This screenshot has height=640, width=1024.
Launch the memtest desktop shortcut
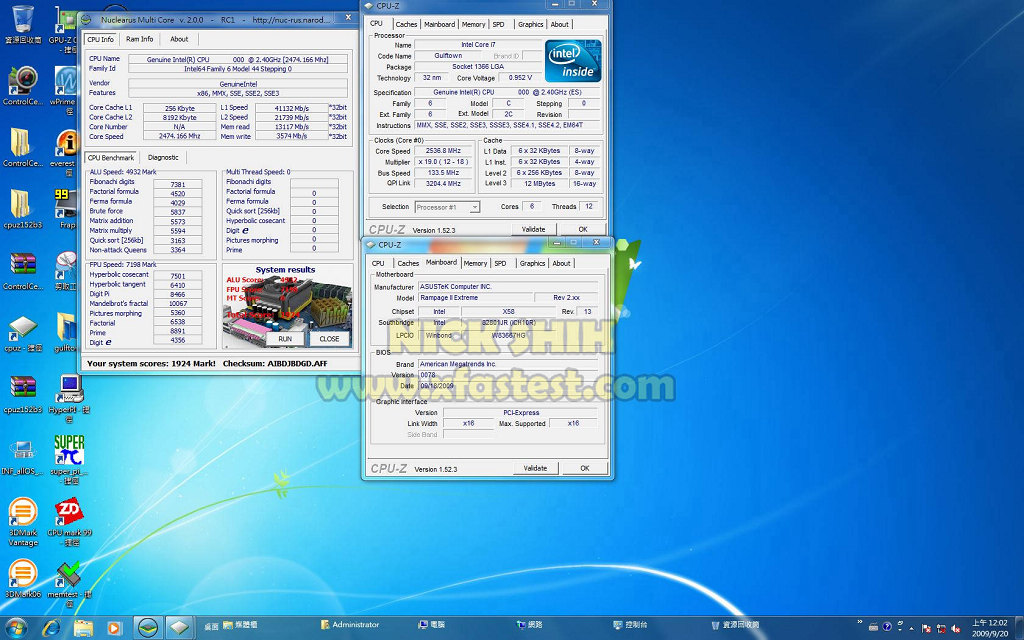[x=68, y=576]
